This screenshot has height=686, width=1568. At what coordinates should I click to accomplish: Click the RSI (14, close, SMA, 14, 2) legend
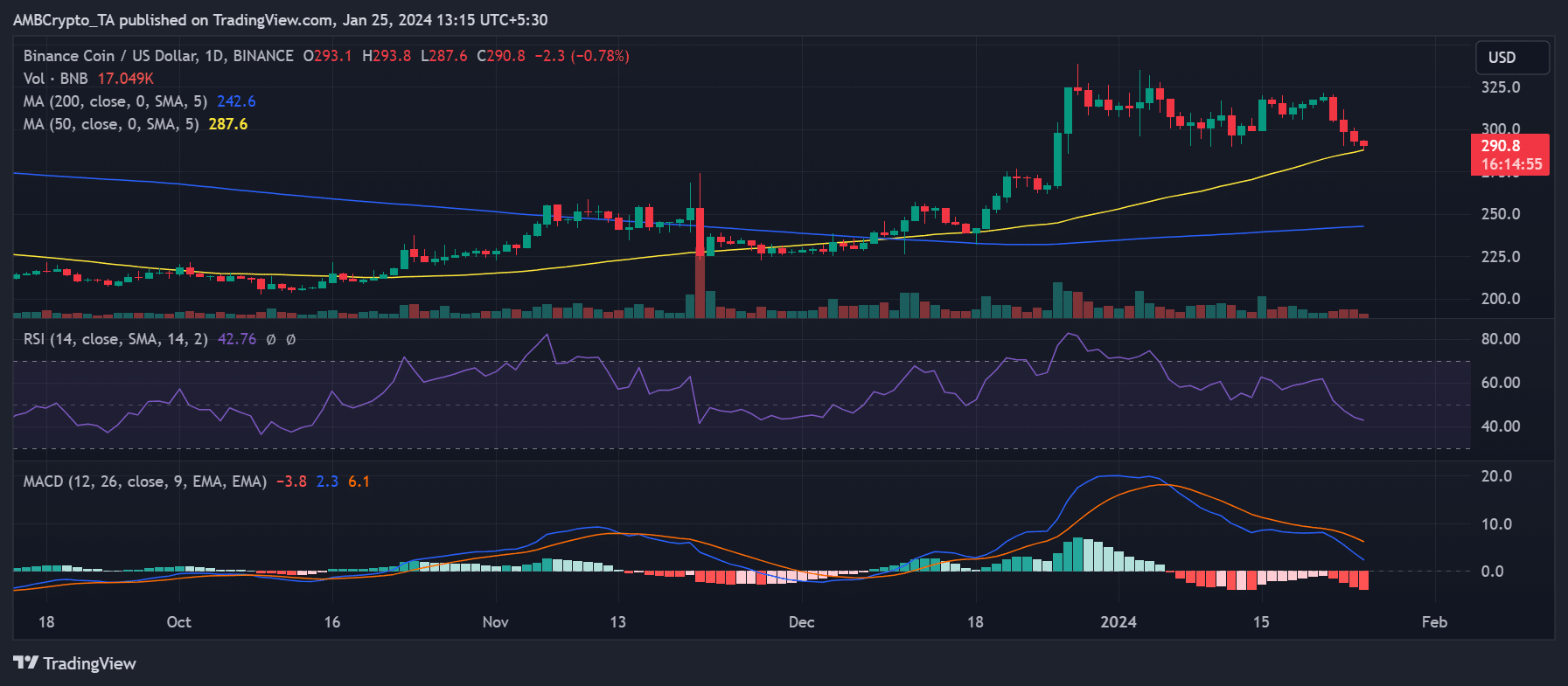tap(115, 339)
